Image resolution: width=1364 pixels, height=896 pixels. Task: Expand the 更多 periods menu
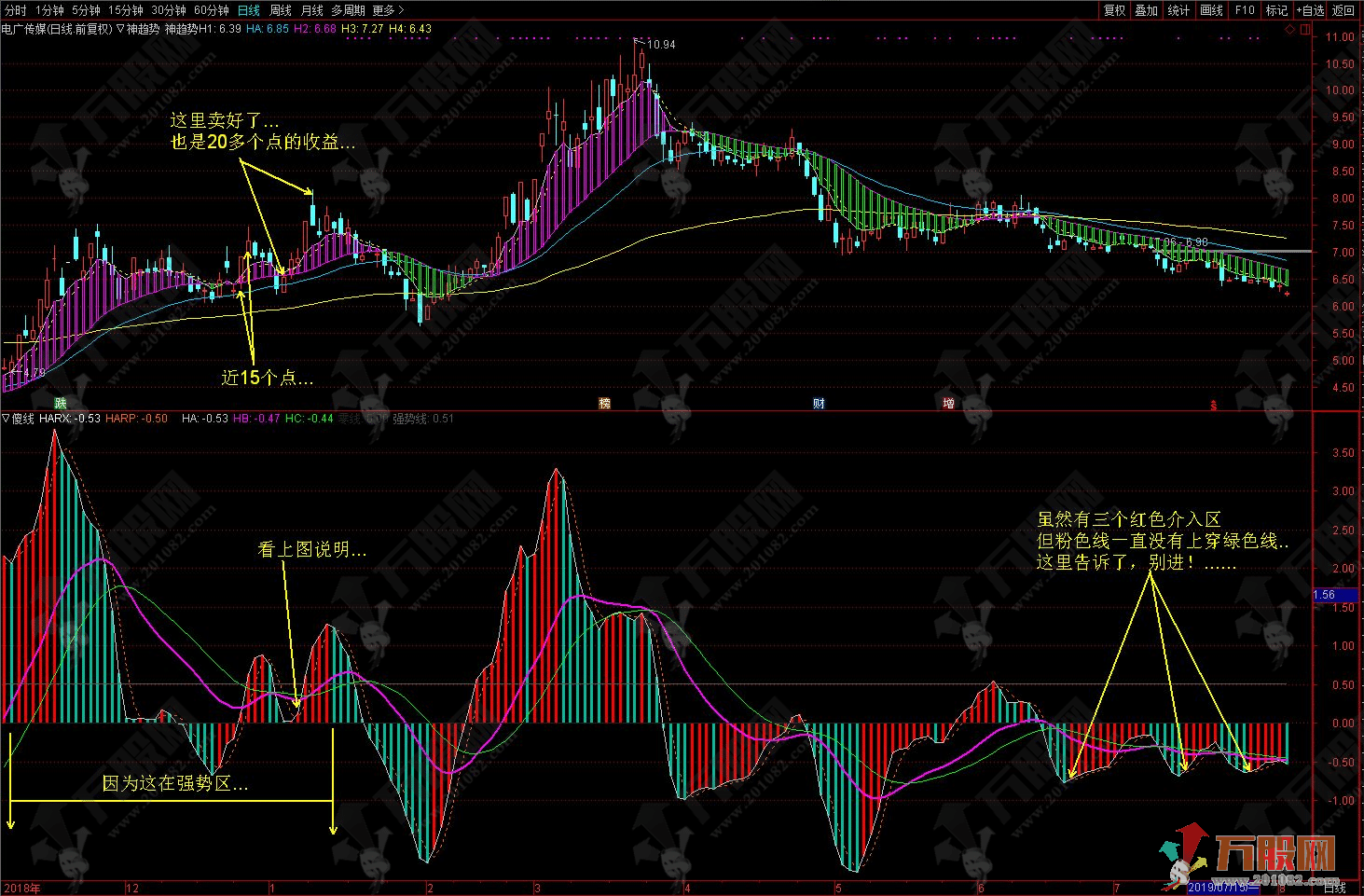click(388, 10)
